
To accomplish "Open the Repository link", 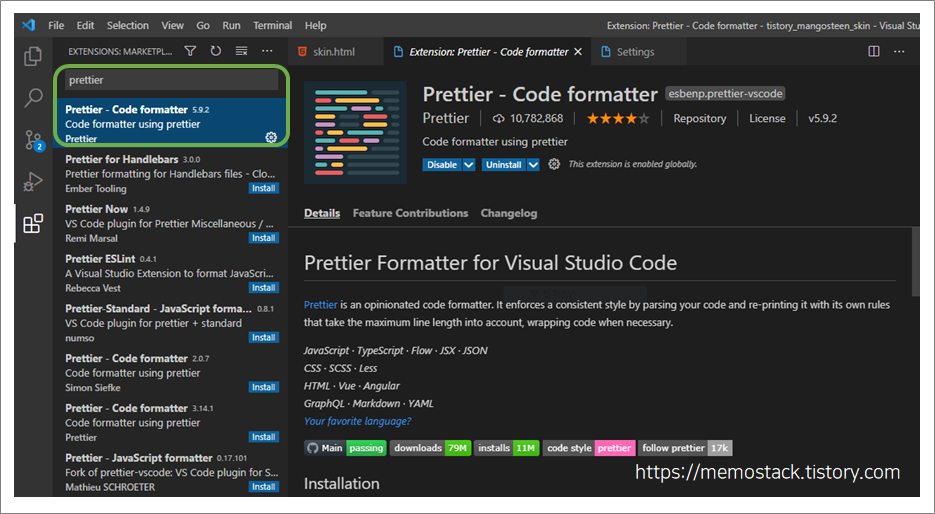I will [699, 119].
